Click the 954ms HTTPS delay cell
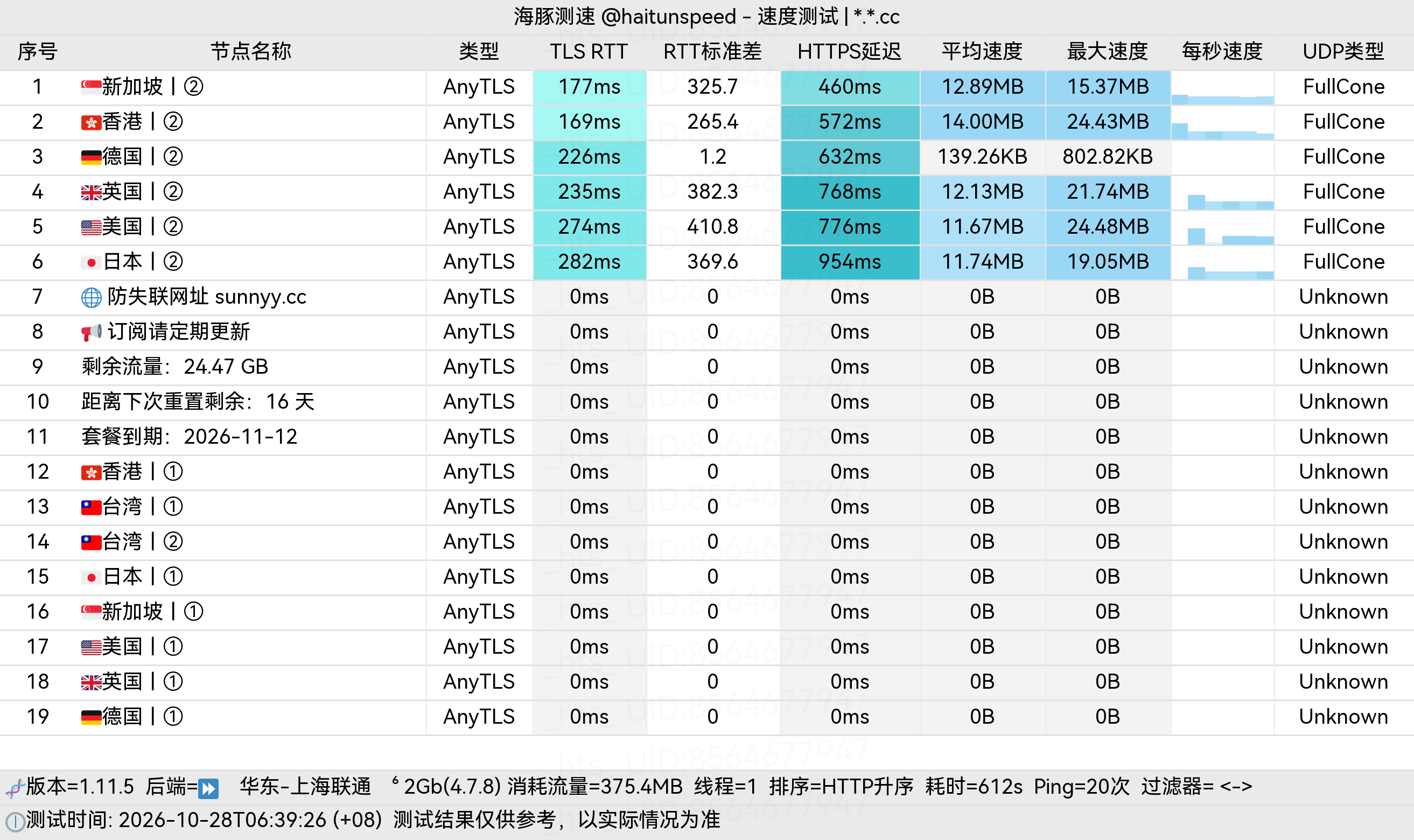Image resolution: width=1414 pixels, height=840 pixels. click(x=850, y=262)
